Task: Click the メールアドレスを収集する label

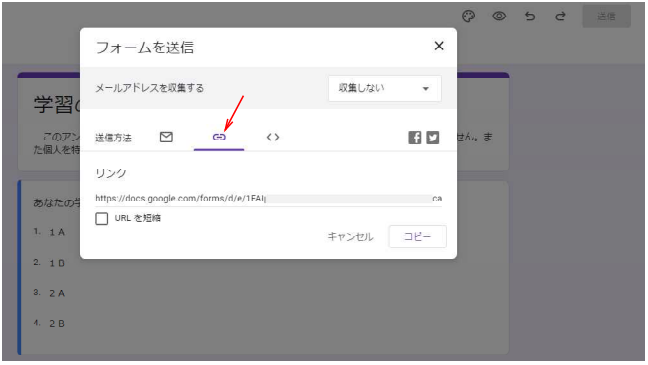Action: pos(150,88)
